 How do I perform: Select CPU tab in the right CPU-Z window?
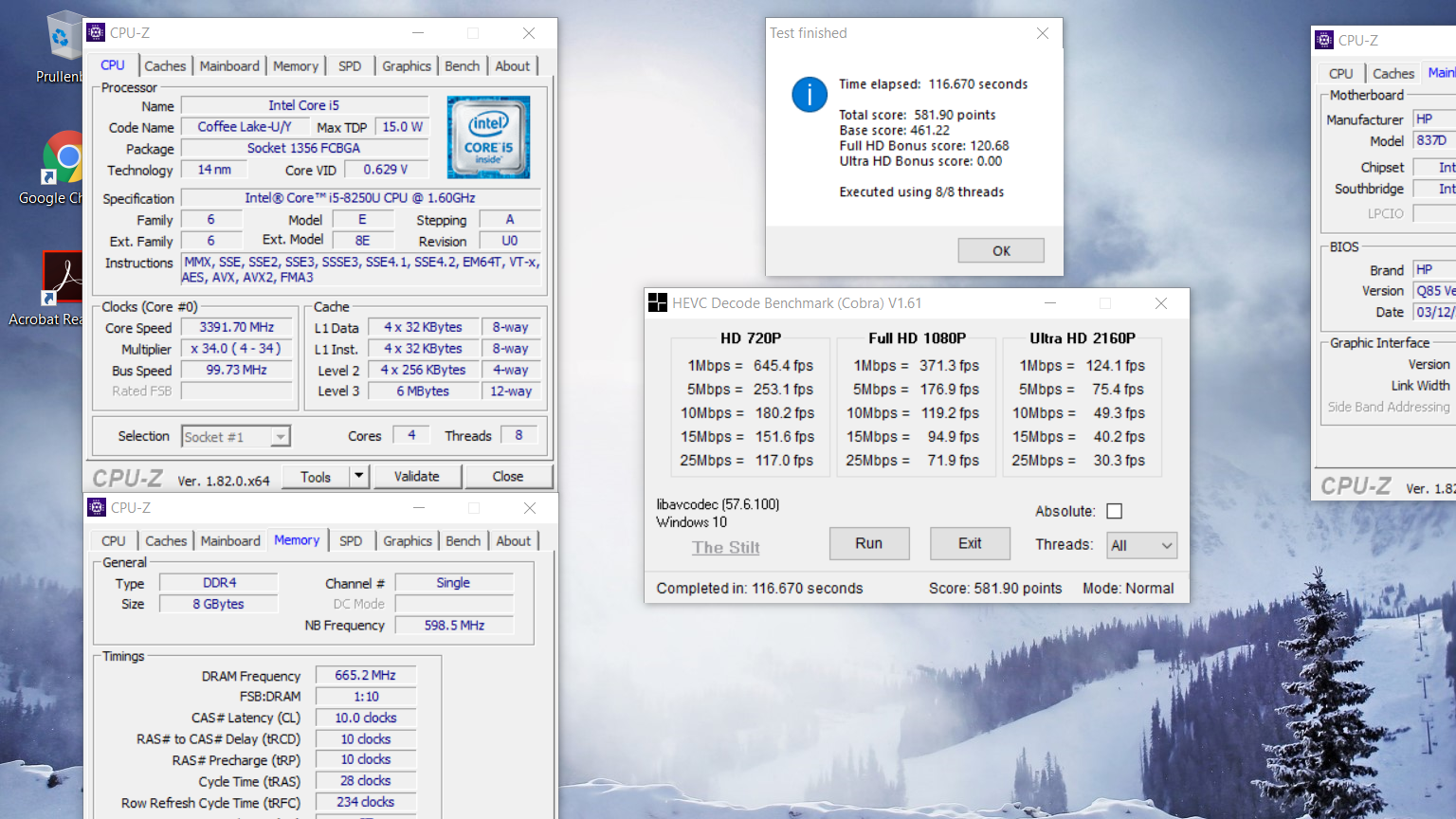click(1340, 74)
